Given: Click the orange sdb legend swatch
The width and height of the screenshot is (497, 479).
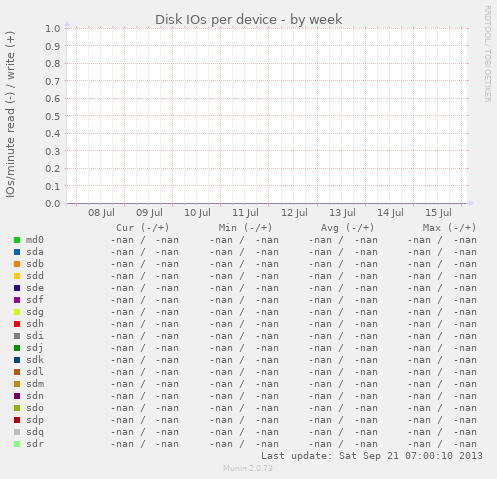Looking at the screenshot, I should [x=17, y=264].
